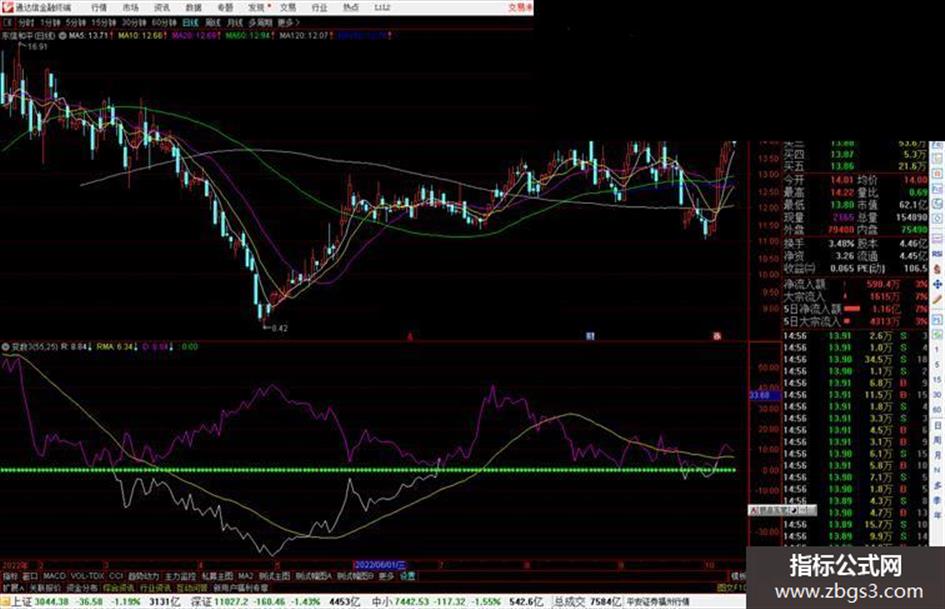Switch to 60分钟 period
This screenshot has height=609, width=945.
(x=163, y=22)
